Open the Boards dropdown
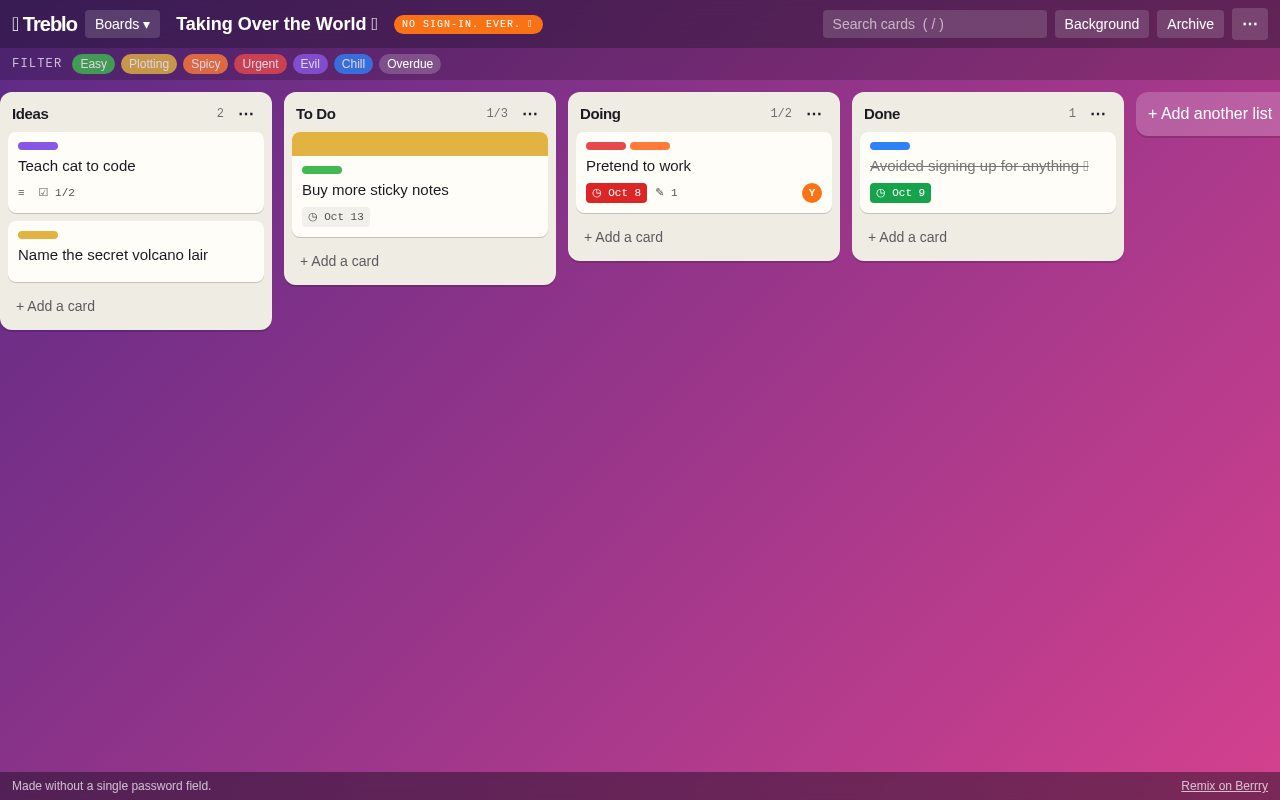This screenshot has height=800, width=1280. click(x=122, y=24)
